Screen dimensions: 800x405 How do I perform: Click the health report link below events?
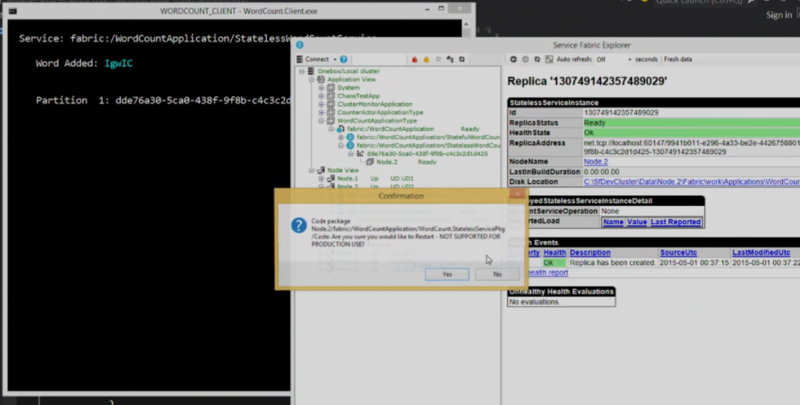coord(547,273)
